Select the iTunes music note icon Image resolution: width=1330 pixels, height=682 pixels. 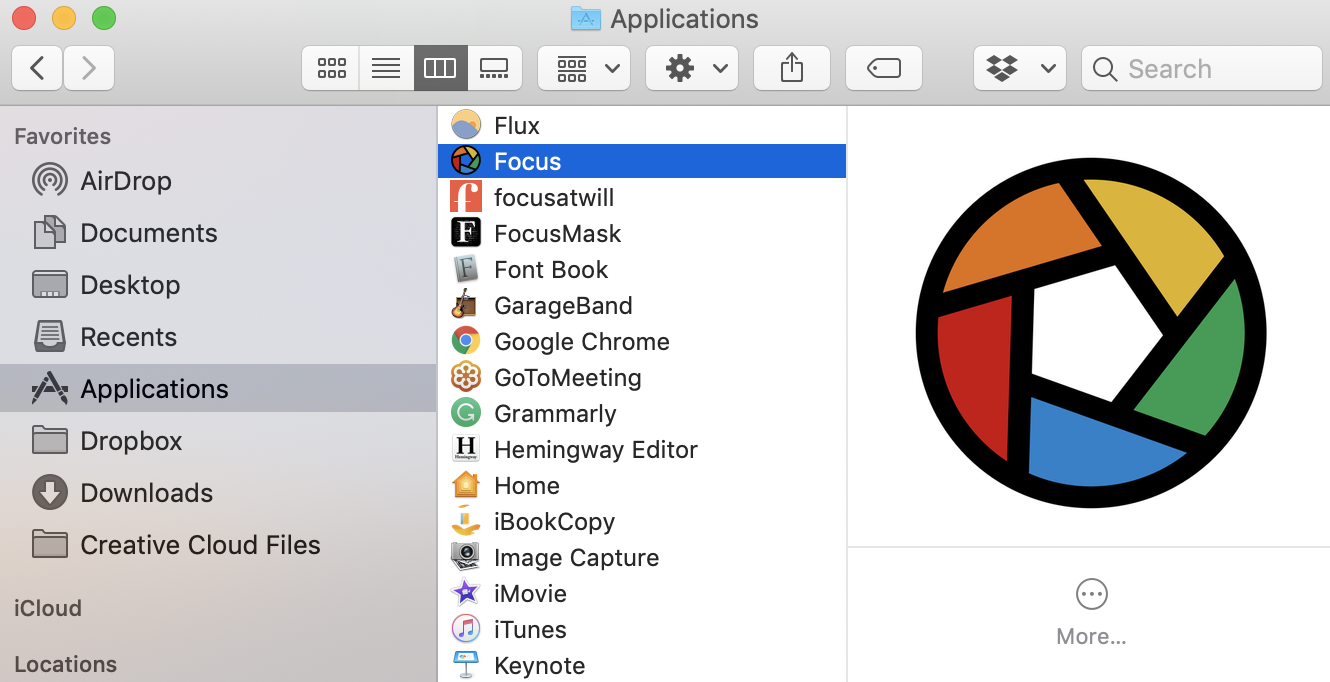466,629
